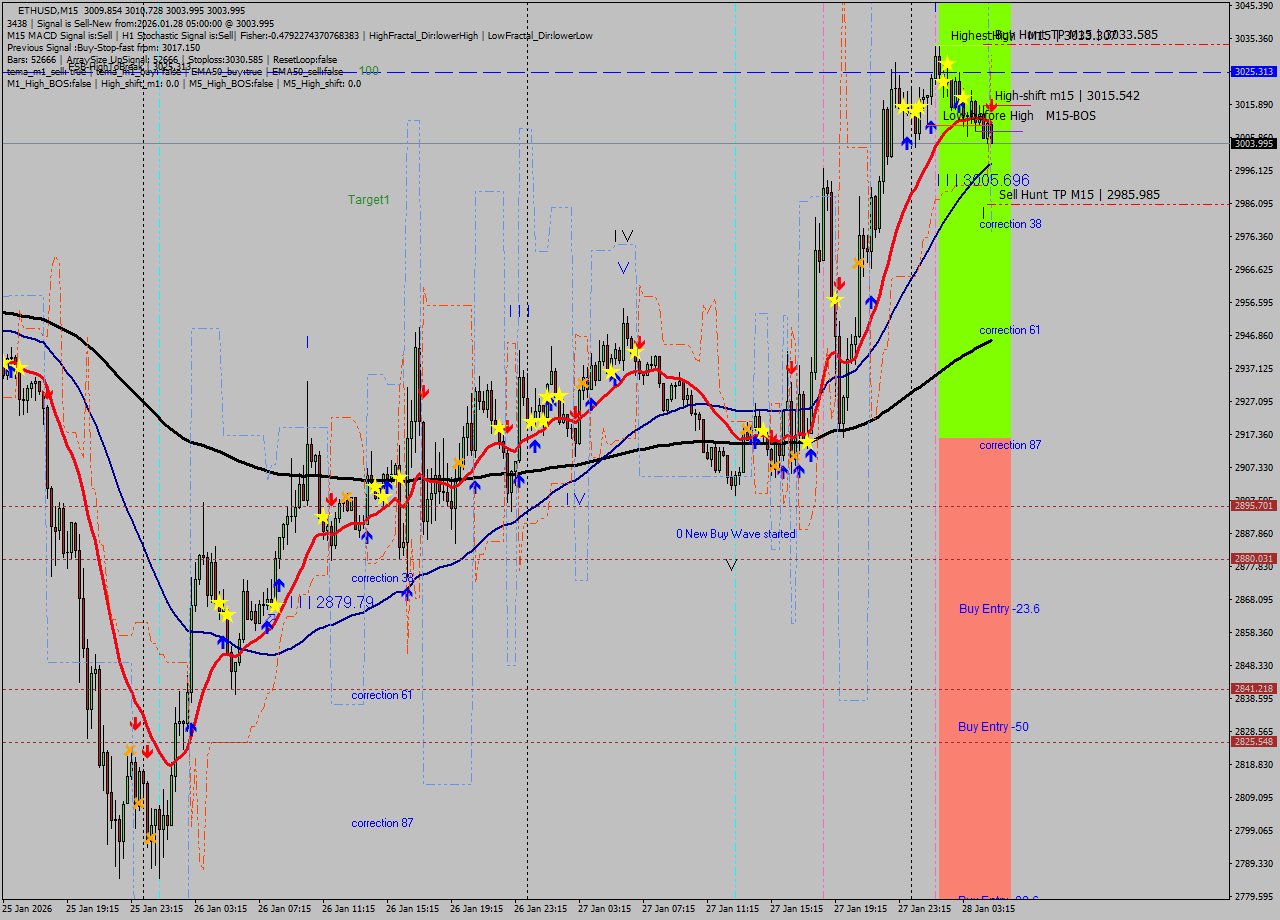Select the red 2895.701 price level tag
This screenshot has height=920, width=1280.
[x=1252, y=506]
